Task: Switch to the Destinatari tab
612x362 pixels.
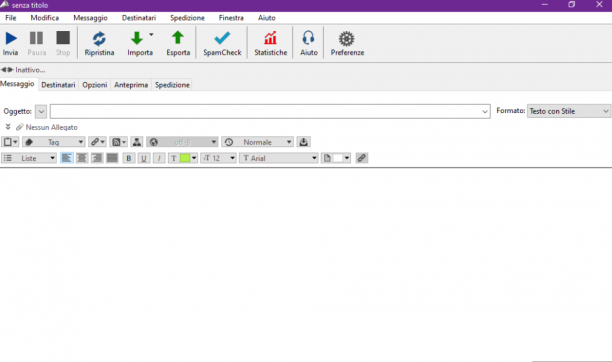Action: [x=58, y=85]
